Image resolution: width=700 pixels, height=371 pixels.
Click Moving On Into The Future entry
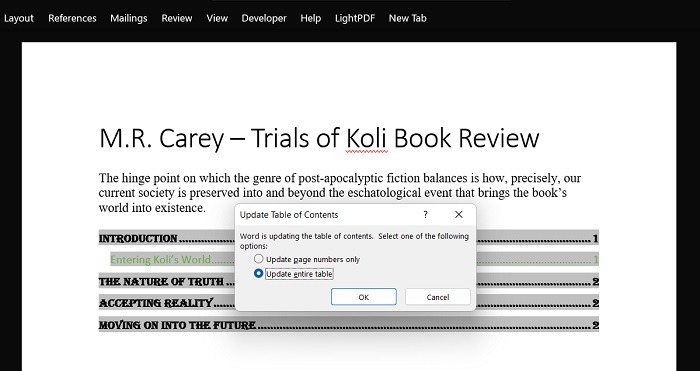348,325
